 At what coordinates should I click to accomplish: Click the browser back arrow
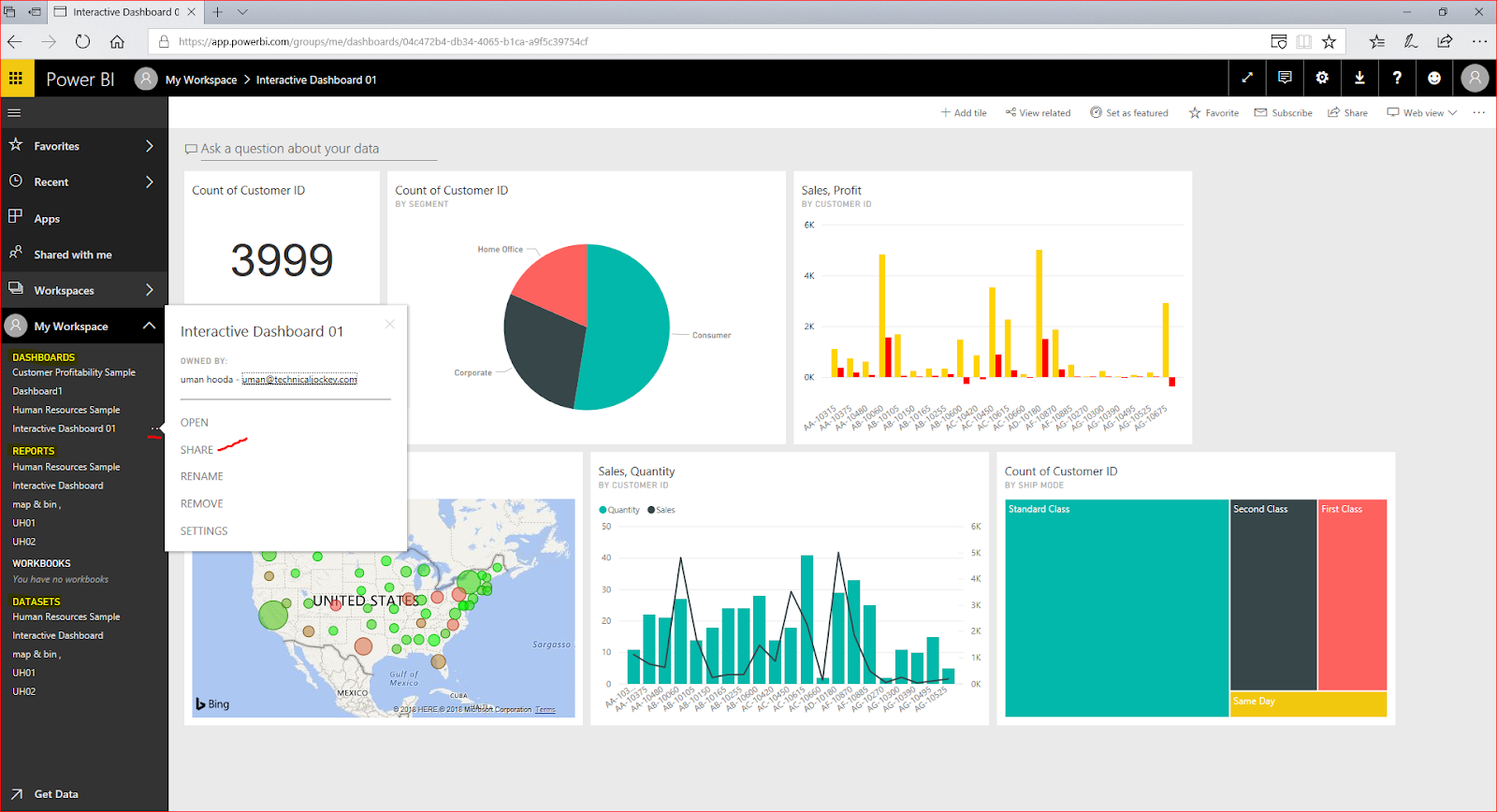point(14,41)
